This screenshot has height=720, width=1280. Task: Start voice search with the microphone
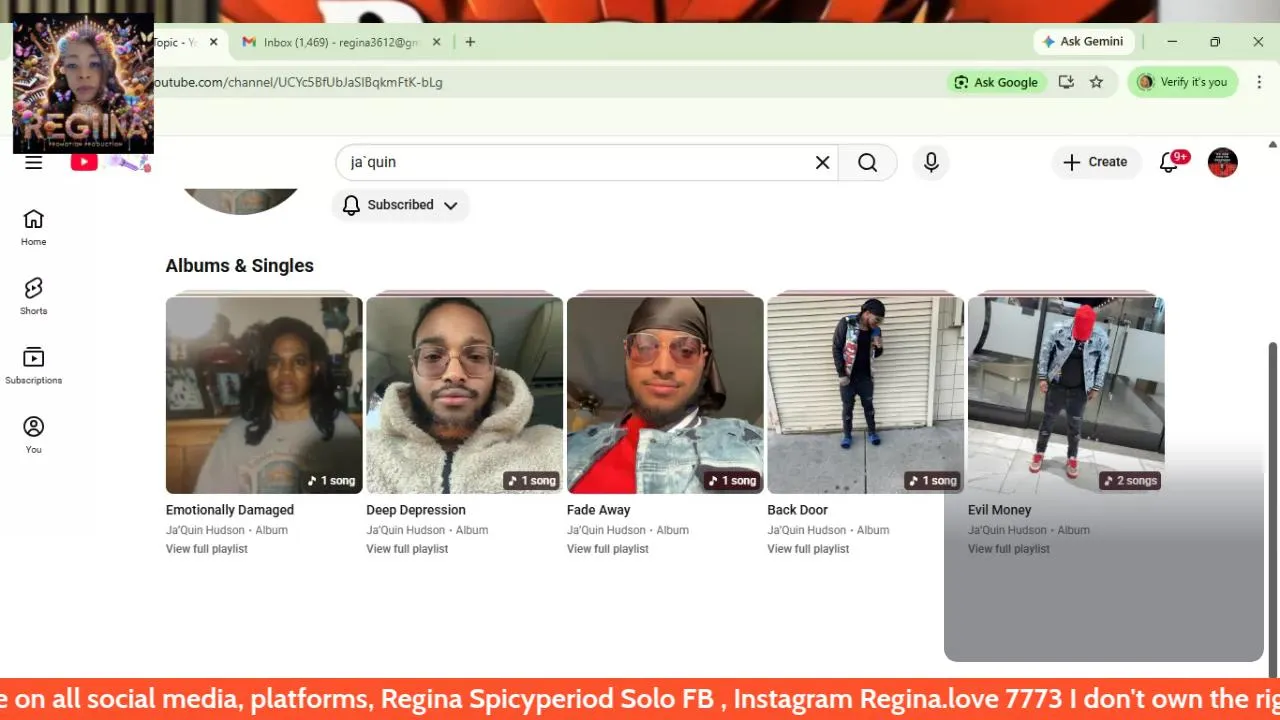click(931, 162)
